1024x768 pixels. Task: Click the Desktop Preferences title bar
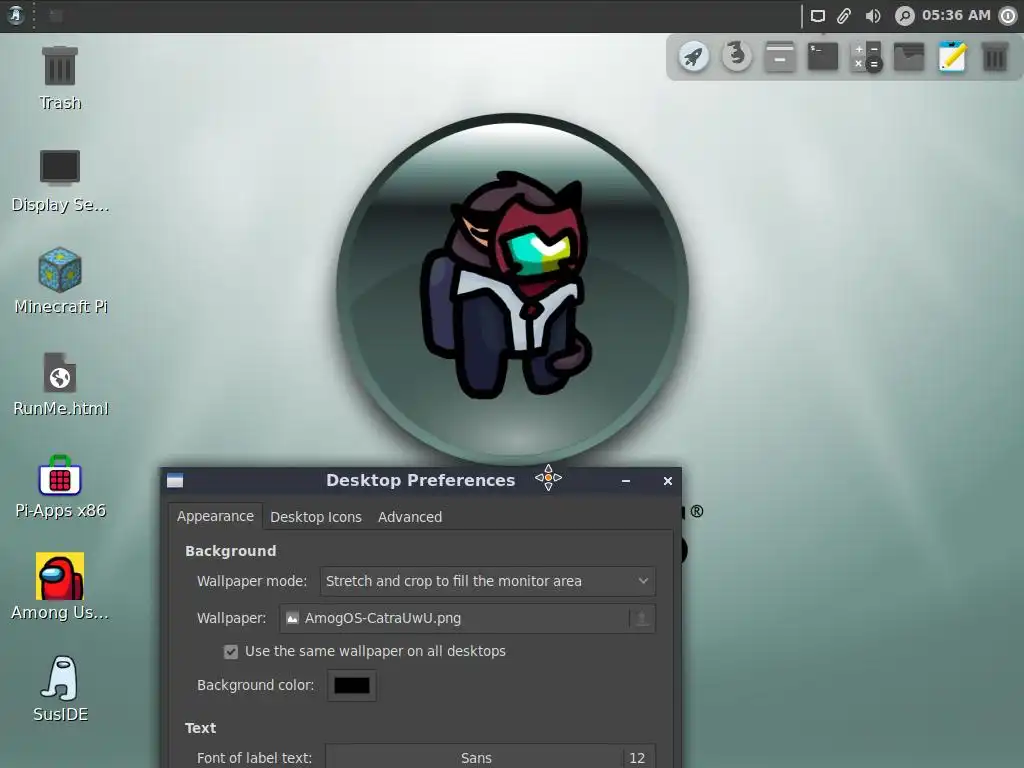421,481
